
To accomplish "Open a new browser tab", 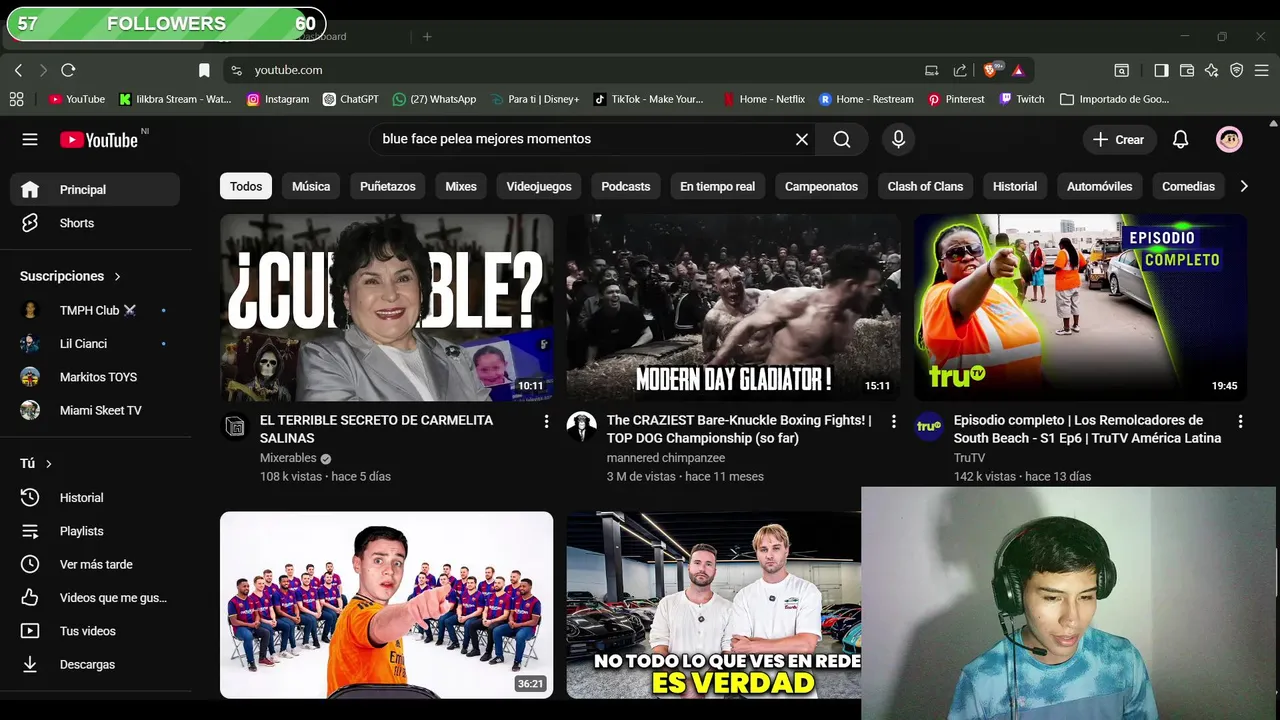I will click(427, 36).
